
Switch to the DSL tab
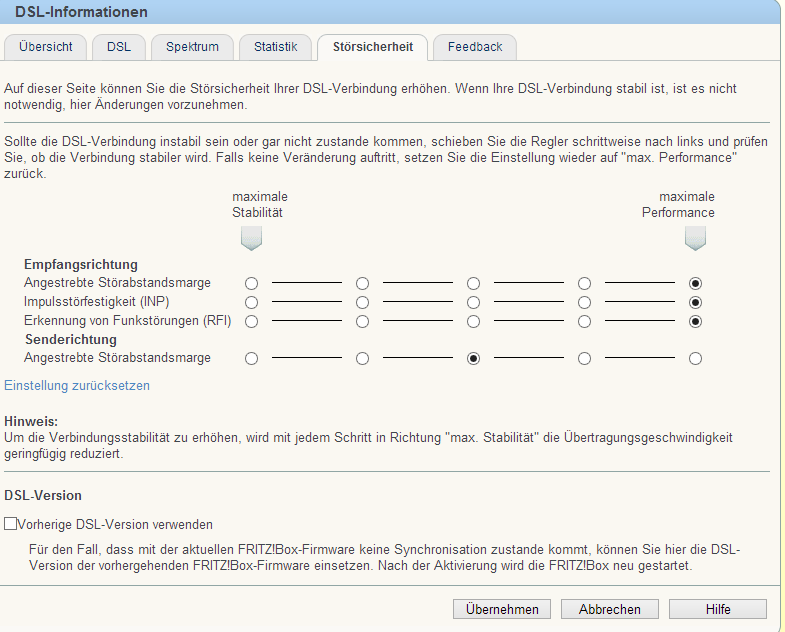click(x=119, y=47)
